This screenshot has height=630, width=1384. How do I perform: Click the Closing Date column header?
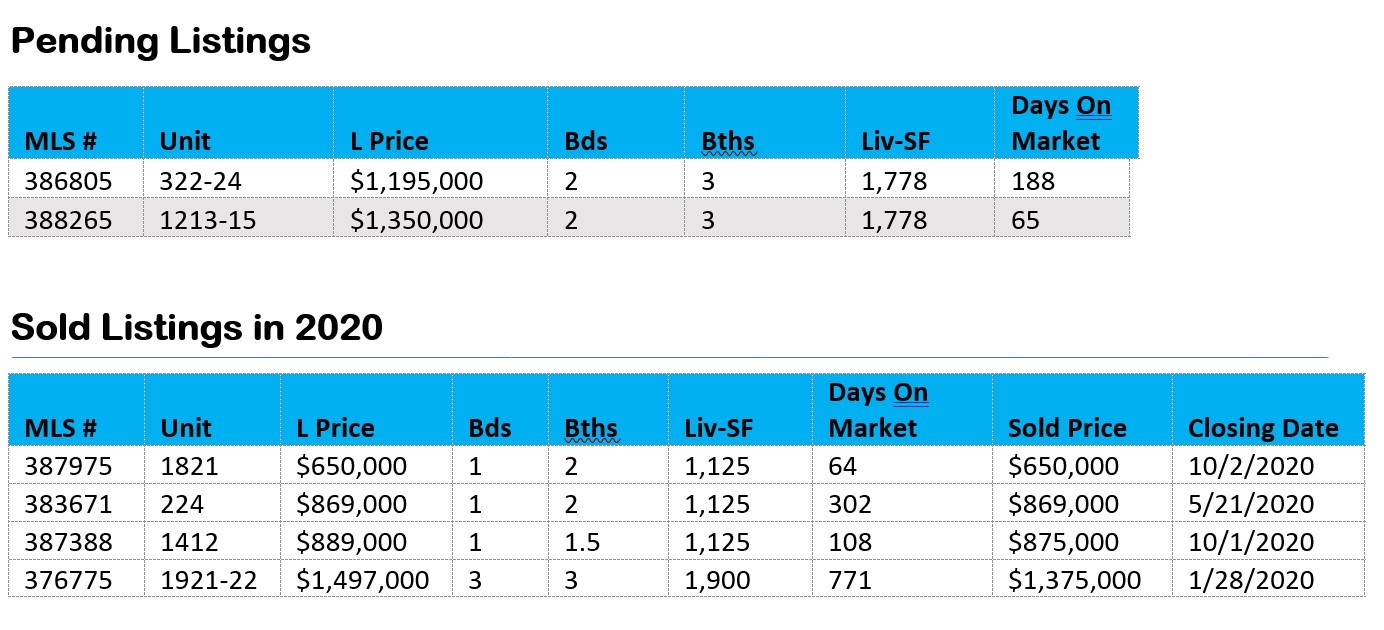pyautogui.click(x=1262, y=429)
